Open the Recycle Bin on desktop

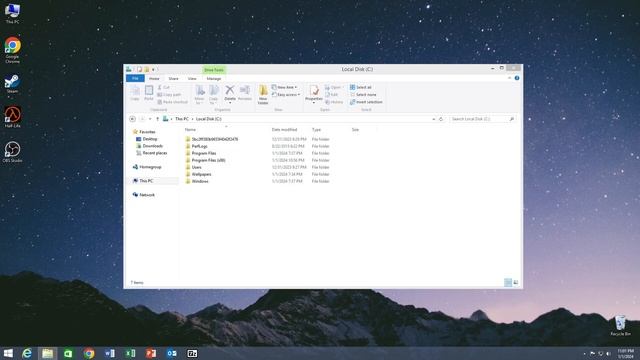tap(620, 326)
